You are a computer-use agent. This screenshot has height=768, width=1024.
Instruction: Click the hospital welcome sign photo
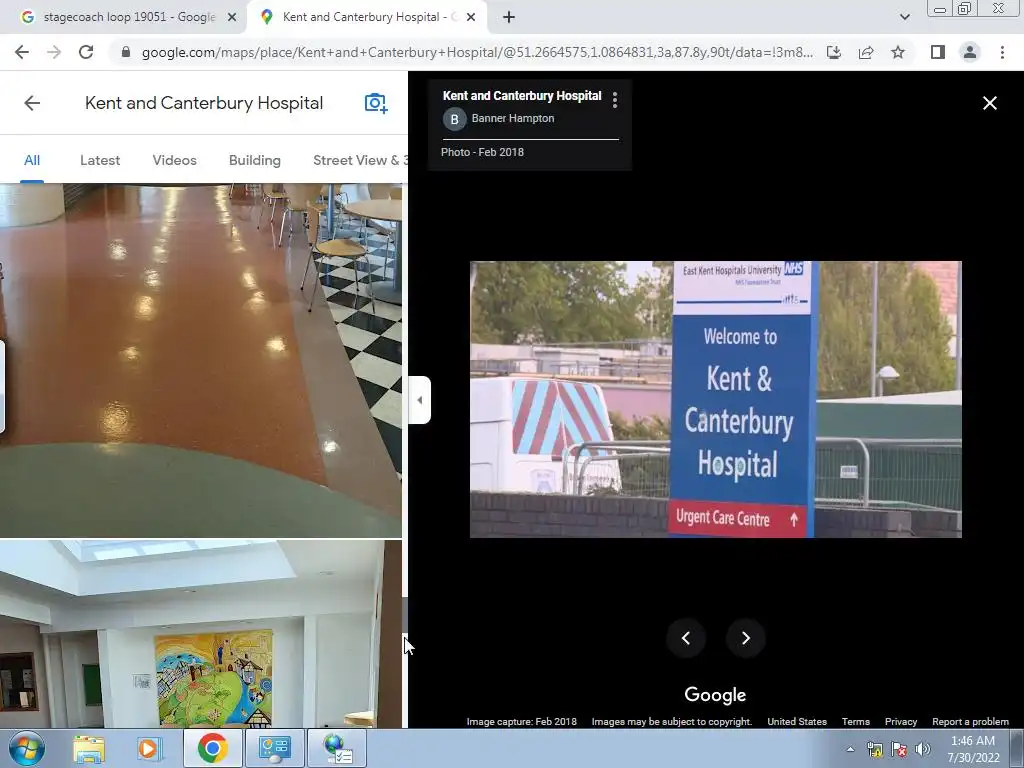[x=716, y=399]
